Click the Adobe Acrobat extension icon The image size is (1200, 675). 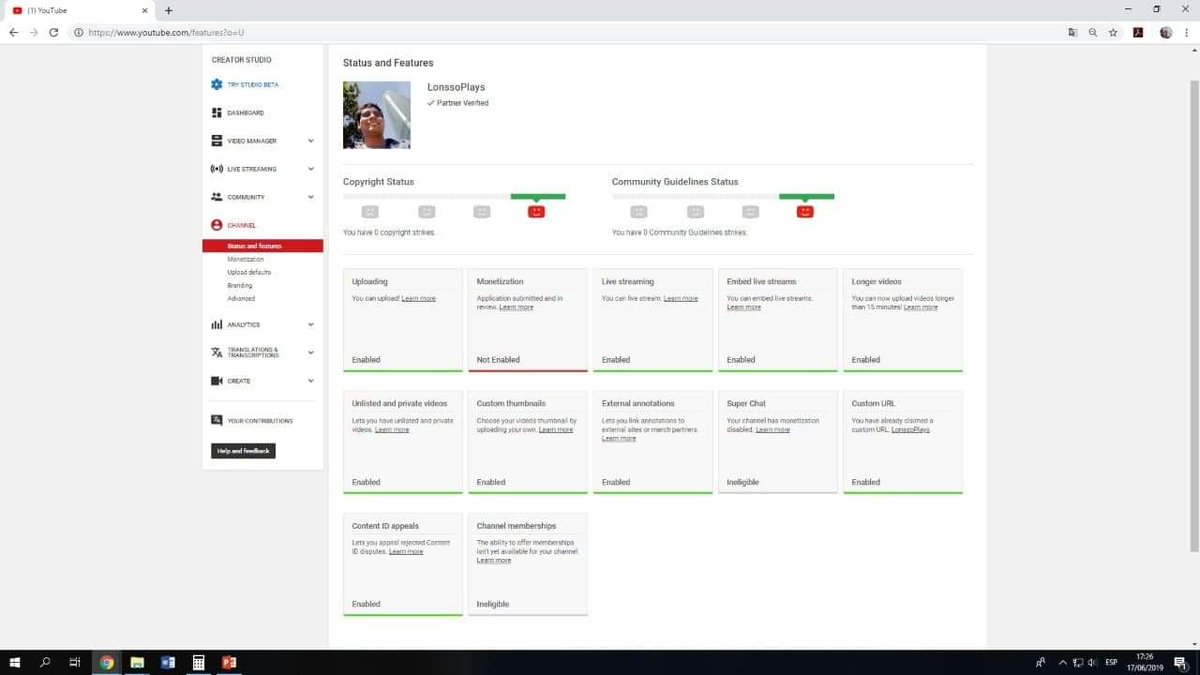coord(1138,32)
